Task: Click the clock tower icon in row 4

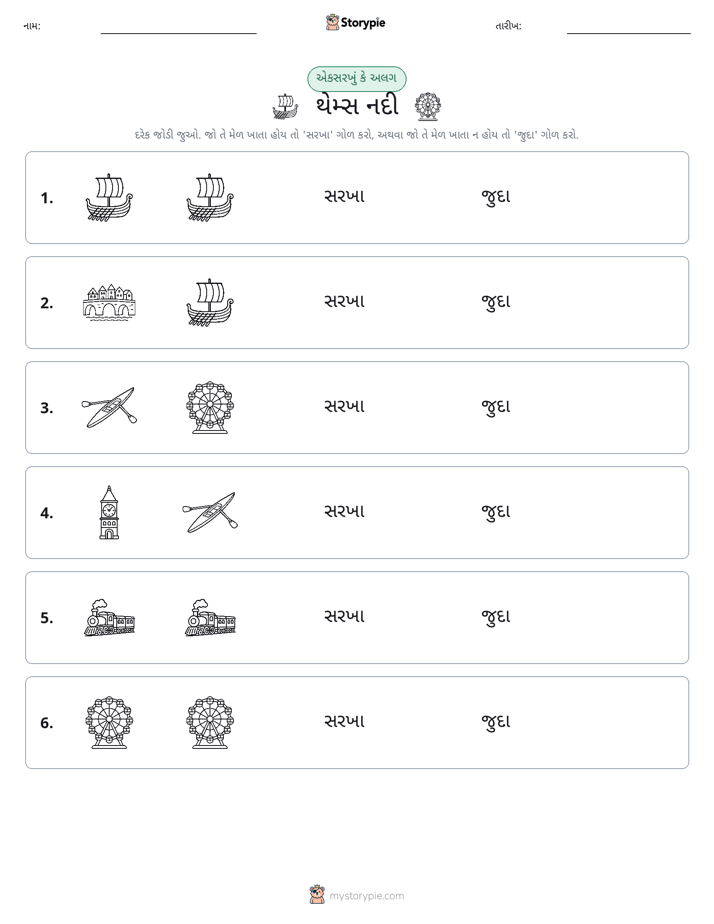Action: click(x=109, y=512)
